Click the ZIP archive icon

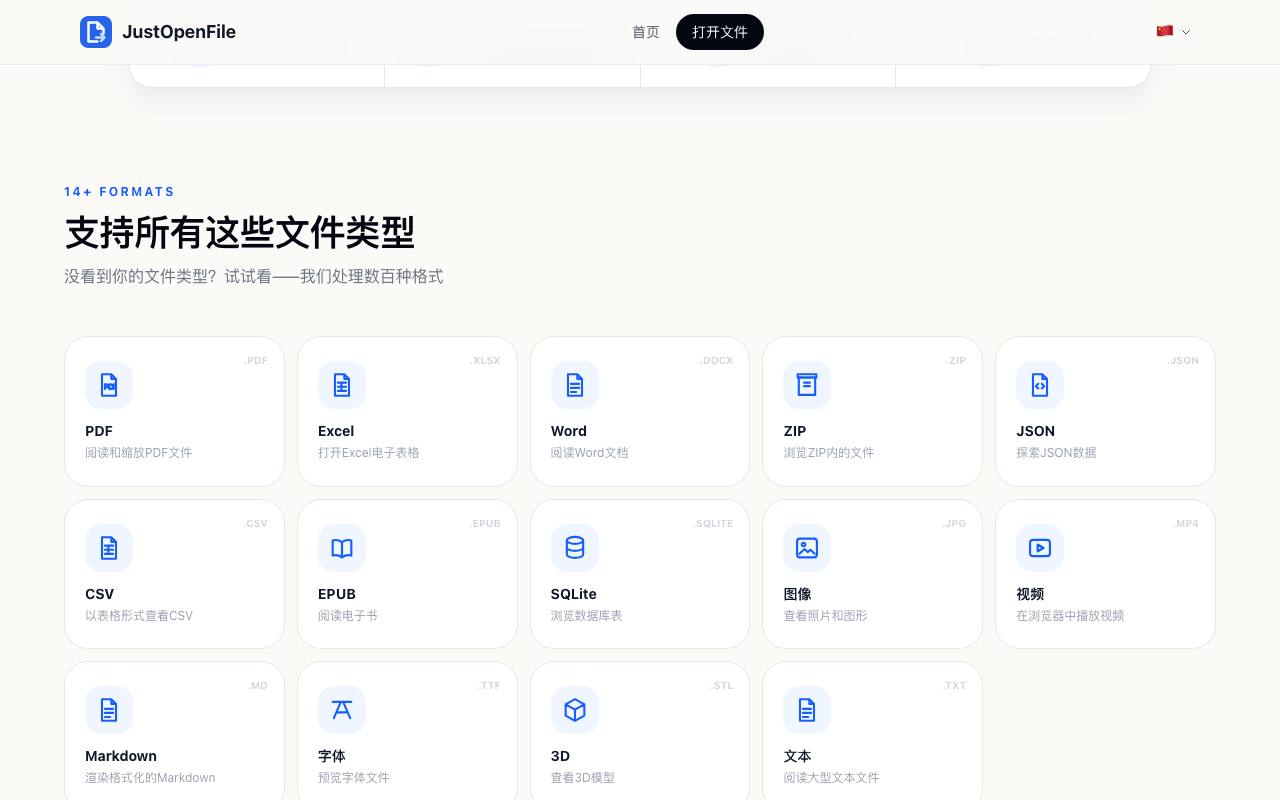(x=807, y=385)
